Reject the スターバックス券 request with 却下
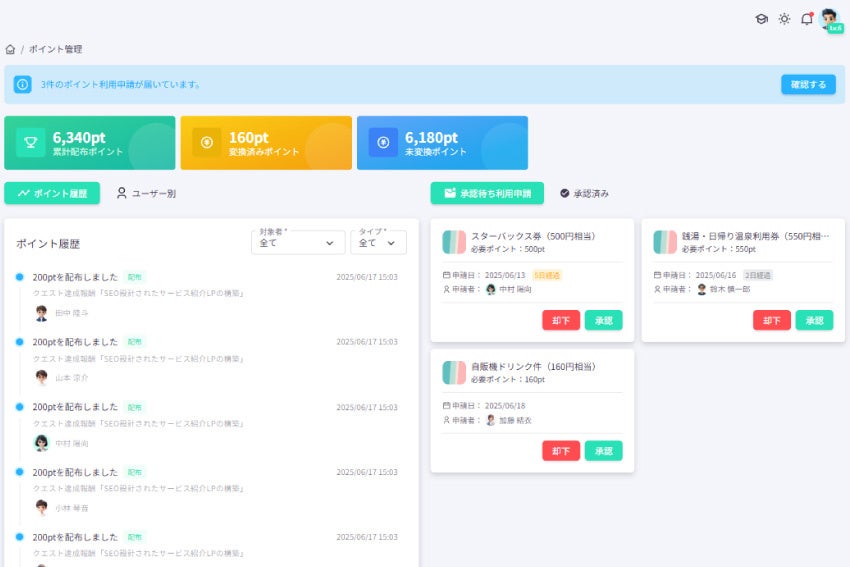Viewport: 850px width, 567px height. click(x=561, y=320)
